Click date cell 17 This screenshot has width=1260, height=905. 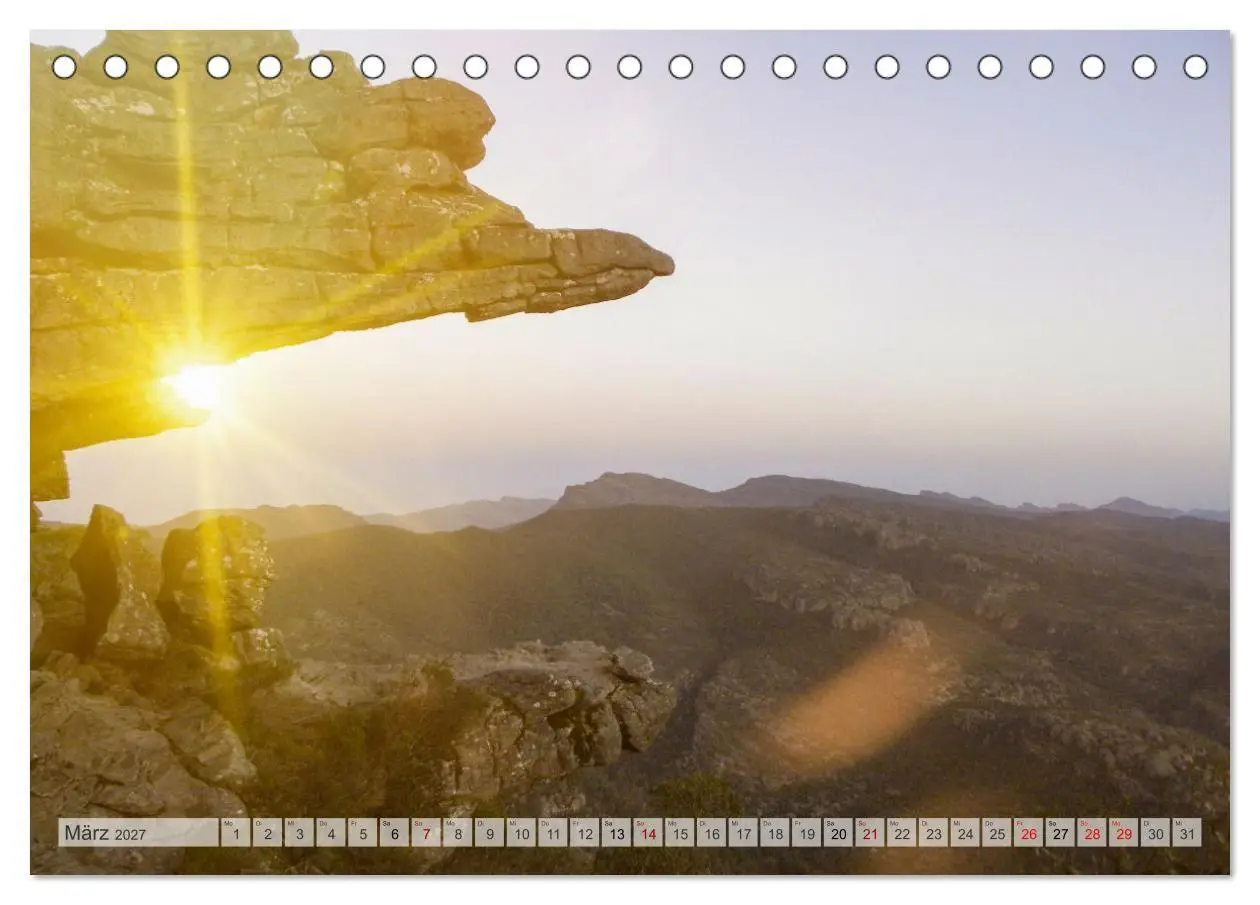(743, 833)
